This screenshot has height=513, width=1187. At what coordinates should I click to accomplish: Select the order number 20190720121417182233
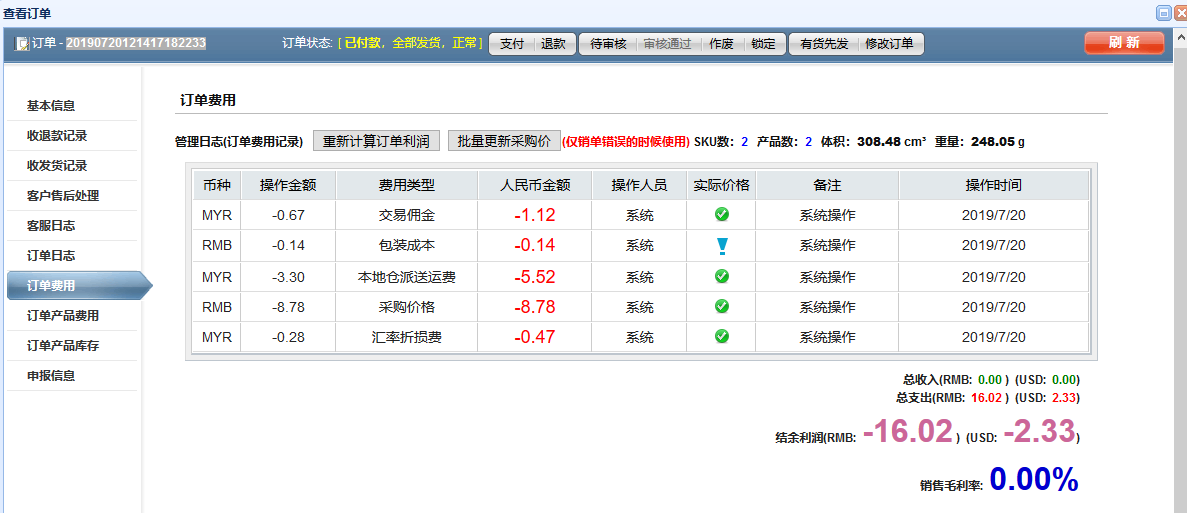tap(136, 43)
